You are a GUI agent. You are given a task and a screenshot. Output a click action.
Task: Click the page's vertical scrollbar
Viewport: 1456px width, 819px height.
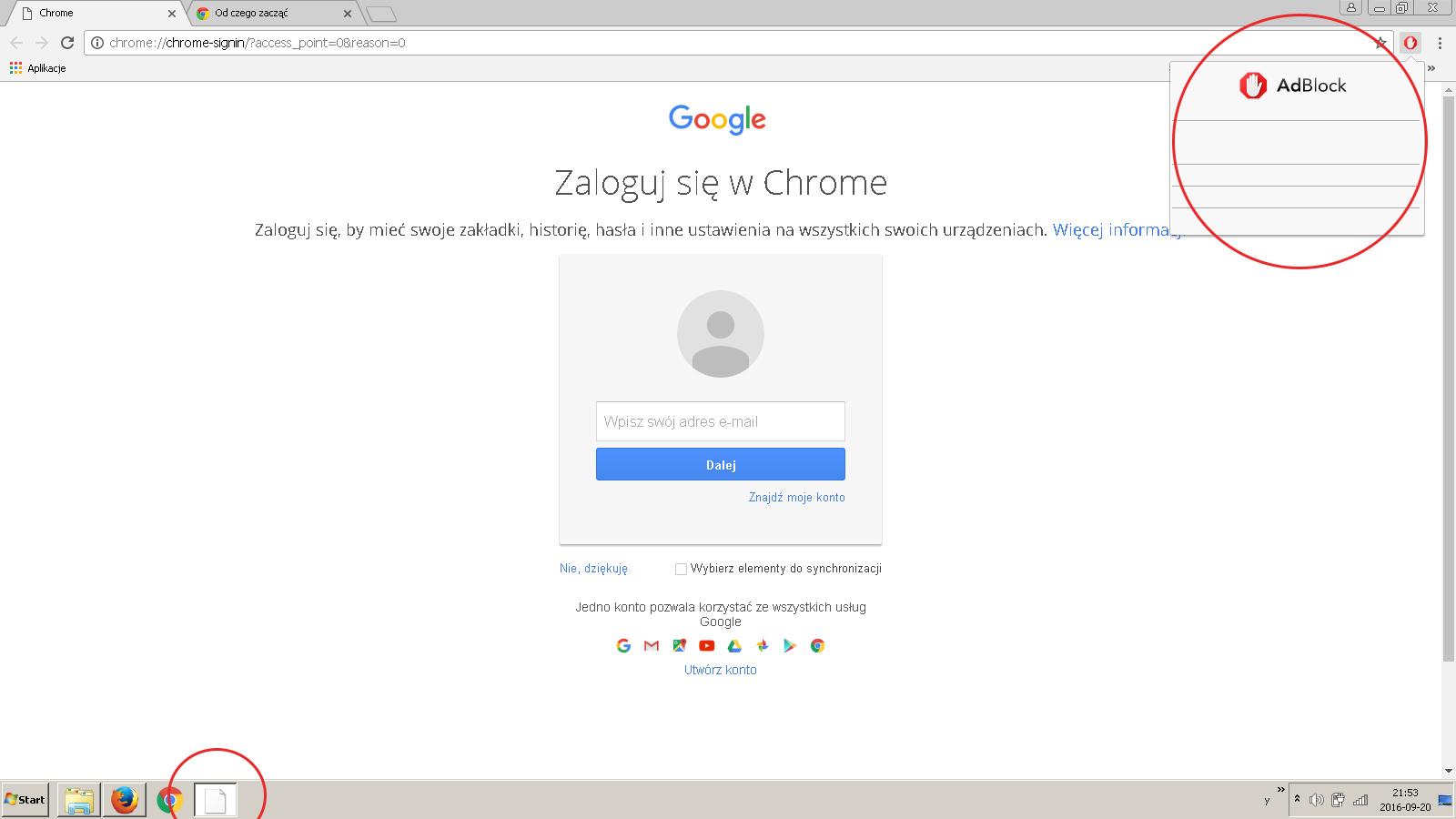point(1449,378)
